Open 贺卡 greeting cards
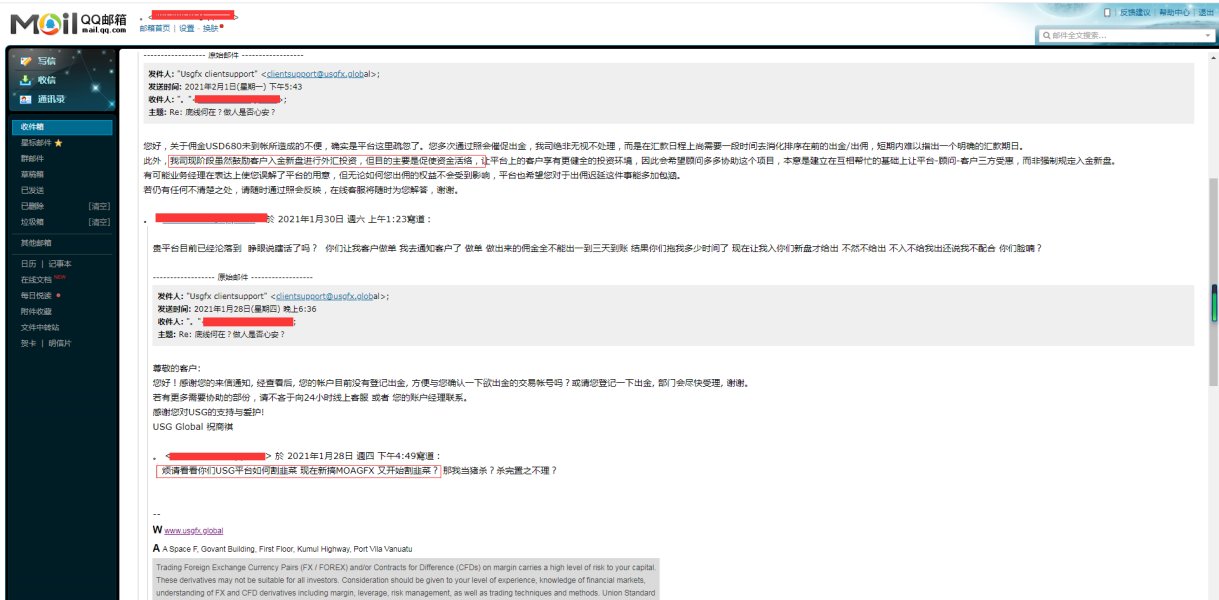Viewport: 1219px width, 600px height. coord(28,343)
